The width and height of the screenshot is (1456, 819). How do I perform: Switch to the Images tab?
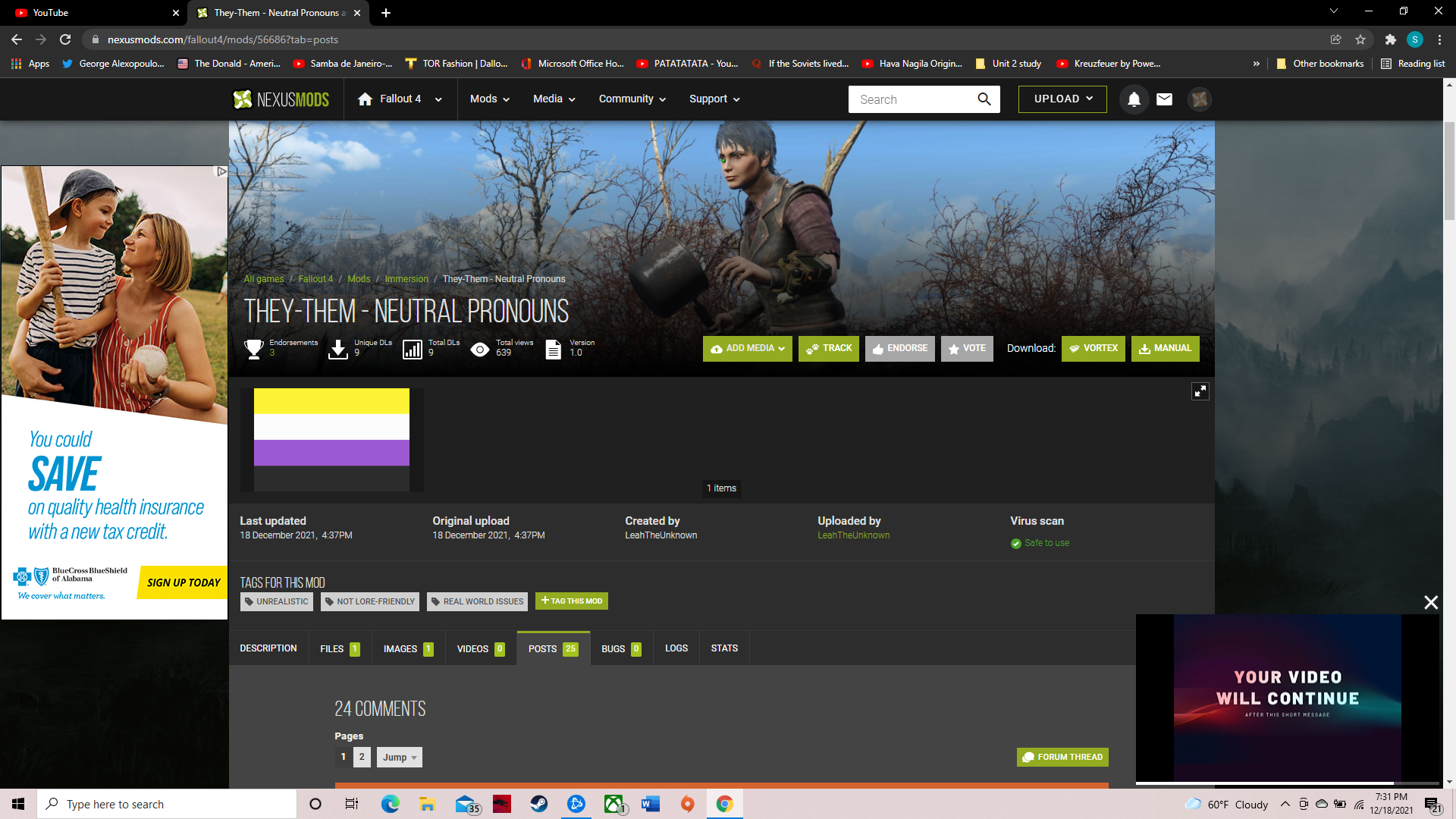408,649
